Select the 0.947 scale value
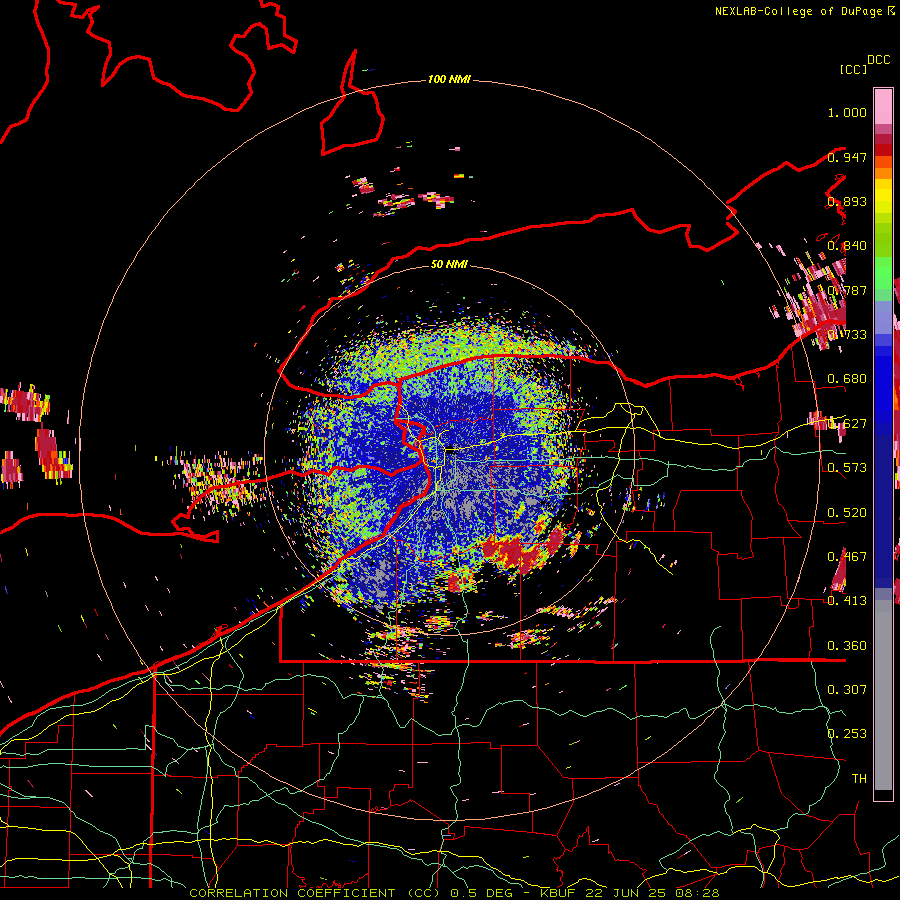The image size is (900, 900). pos(847,157)
